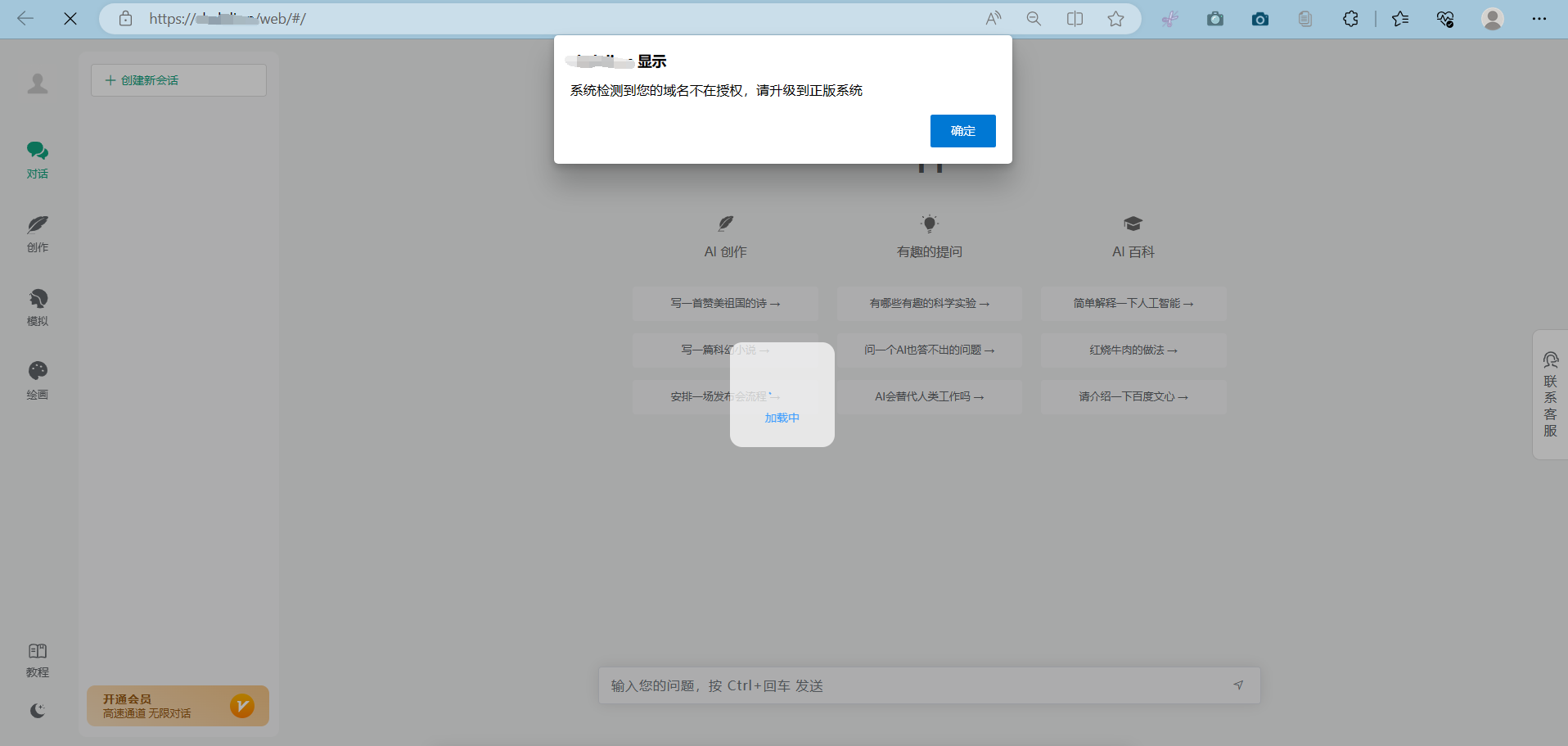Add this page to favorites with the star

[x=1115, y=18]
